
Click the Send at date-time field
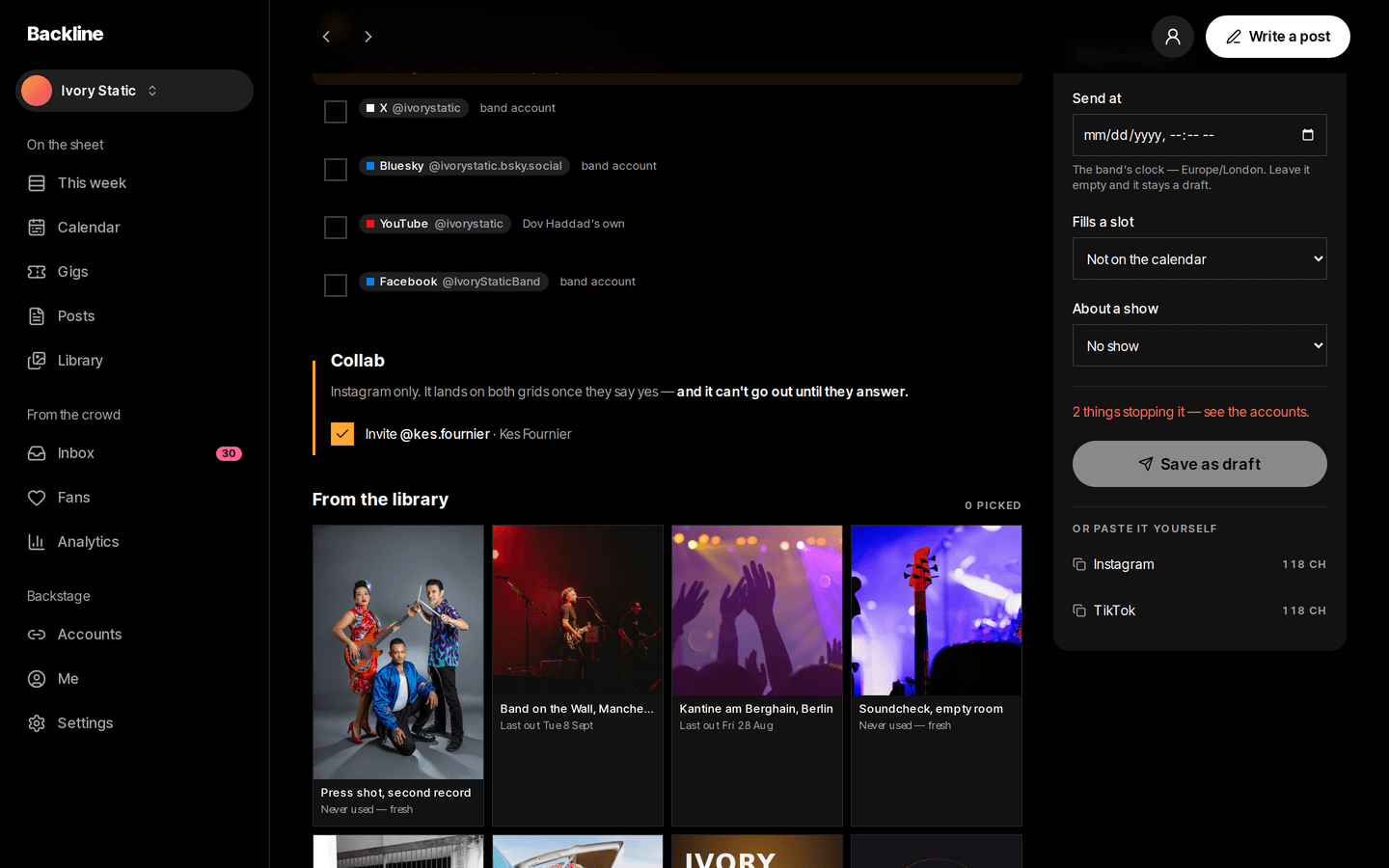tap(1200, 135)
